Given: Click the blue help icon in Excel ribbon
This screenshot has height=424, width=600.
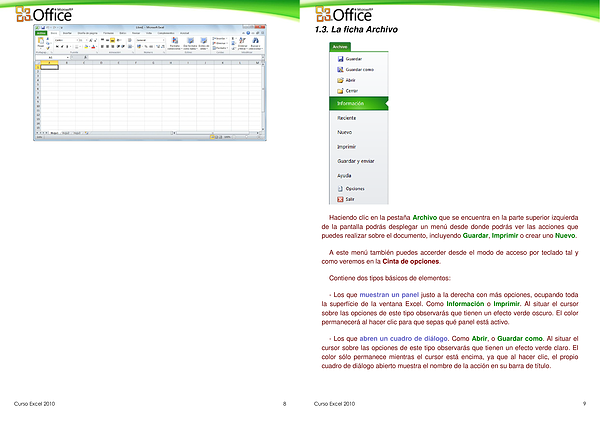Looking at the screenshot, I should pos(248,33).
